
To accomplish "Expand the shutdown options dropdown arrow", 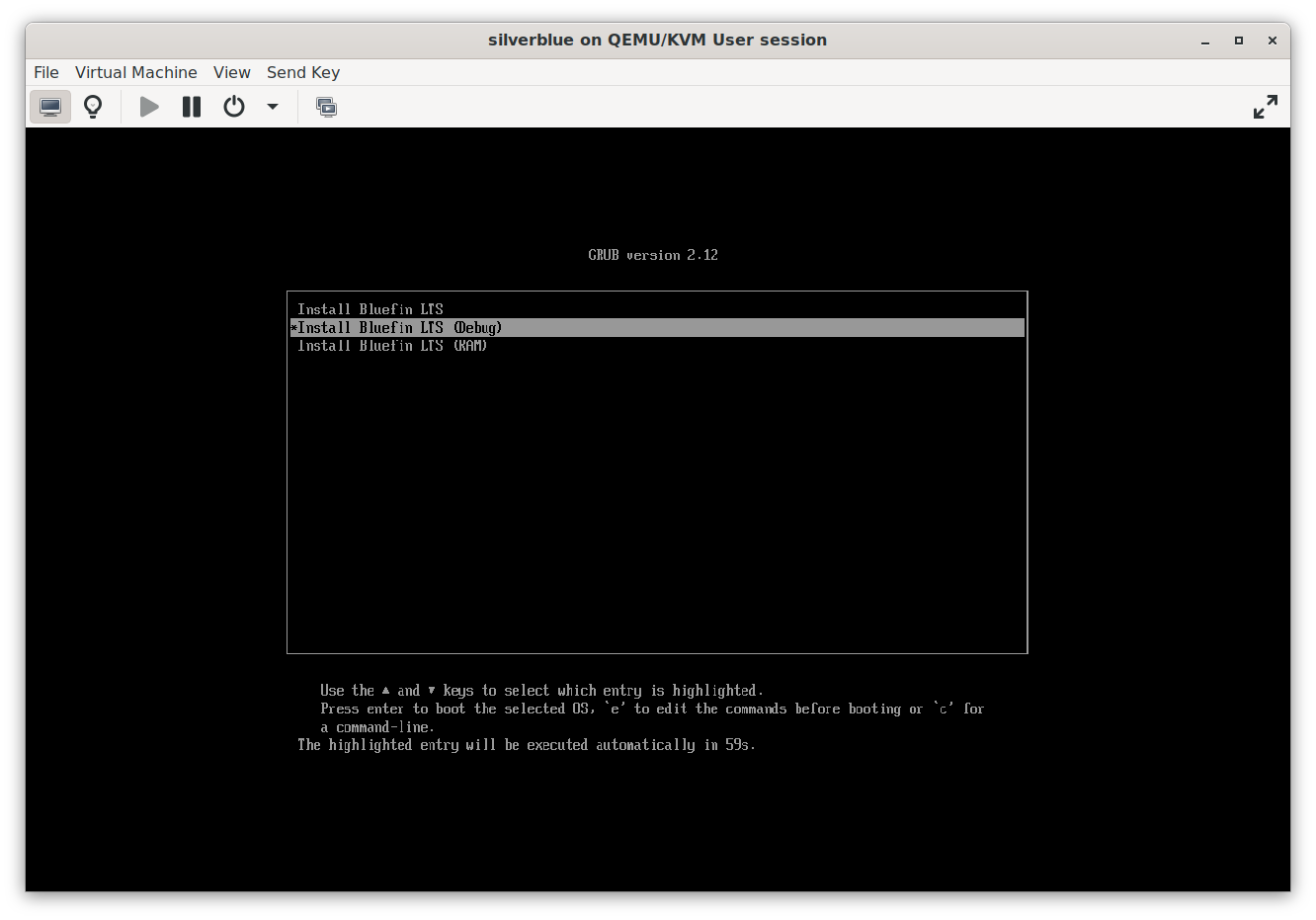I will (x=273, y=107).
